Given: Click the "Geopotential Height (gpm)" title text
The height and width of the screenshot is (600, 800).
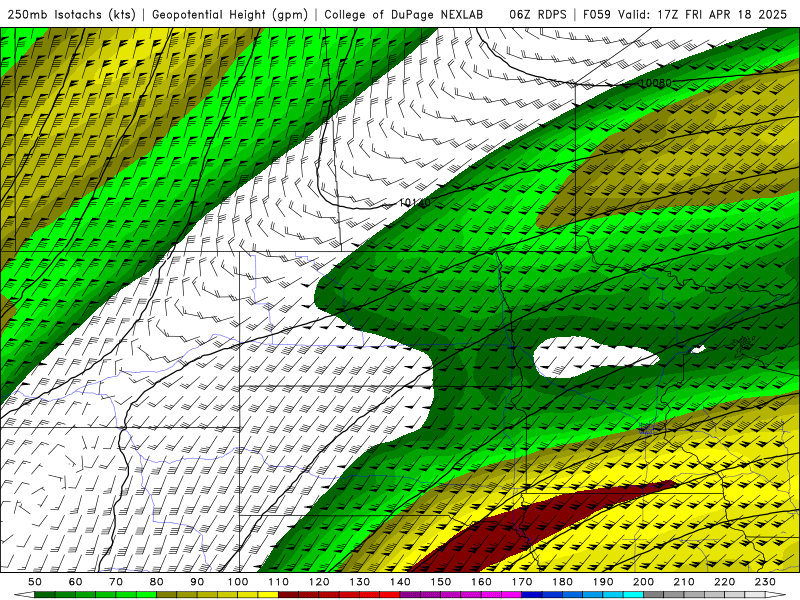Looking at the screenshot, I should pyautogui.click(x=230, y=14).
